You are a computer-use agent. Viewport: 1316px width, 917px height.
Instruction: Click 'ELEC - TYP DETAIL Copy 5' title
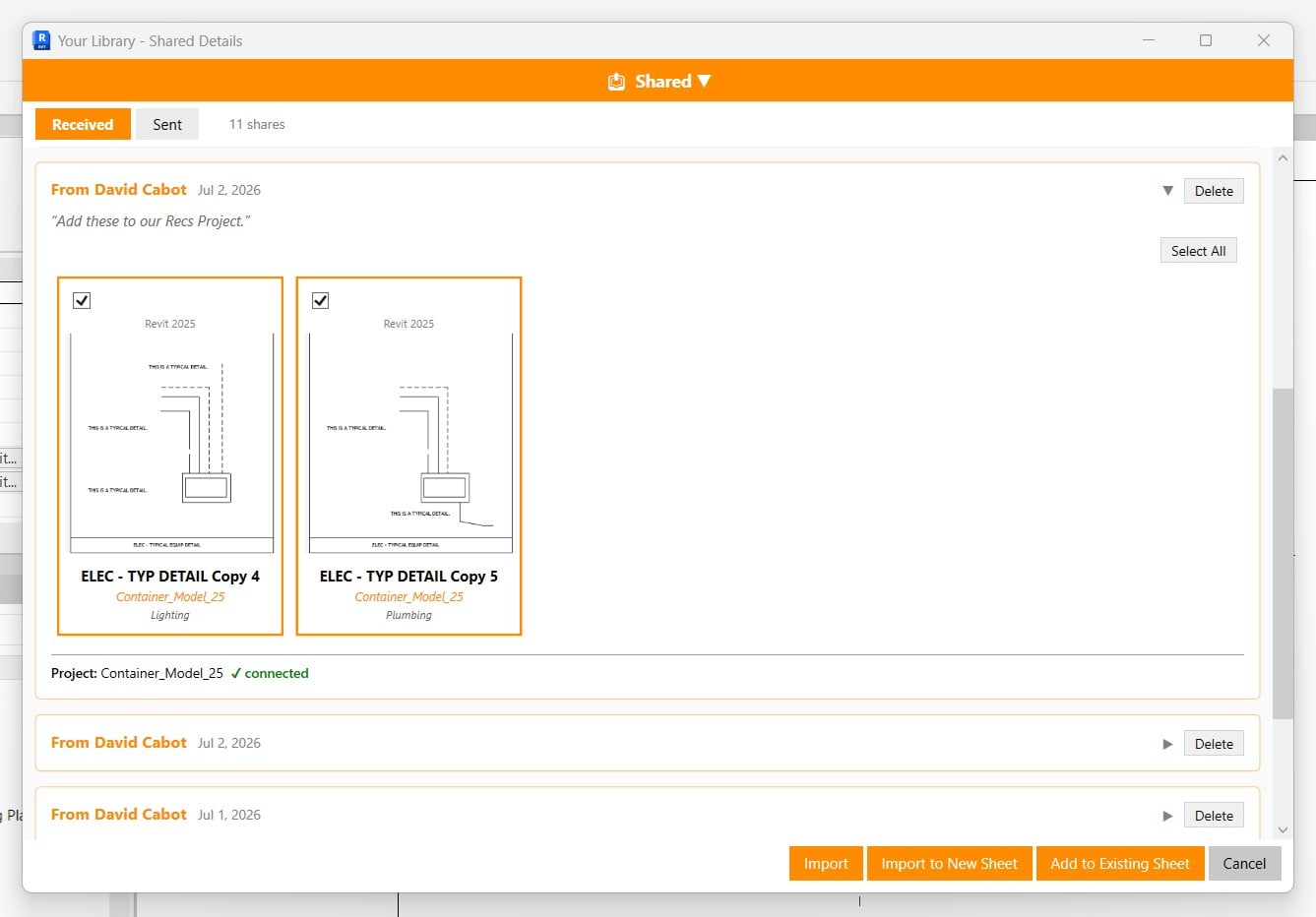pos(408,577)
